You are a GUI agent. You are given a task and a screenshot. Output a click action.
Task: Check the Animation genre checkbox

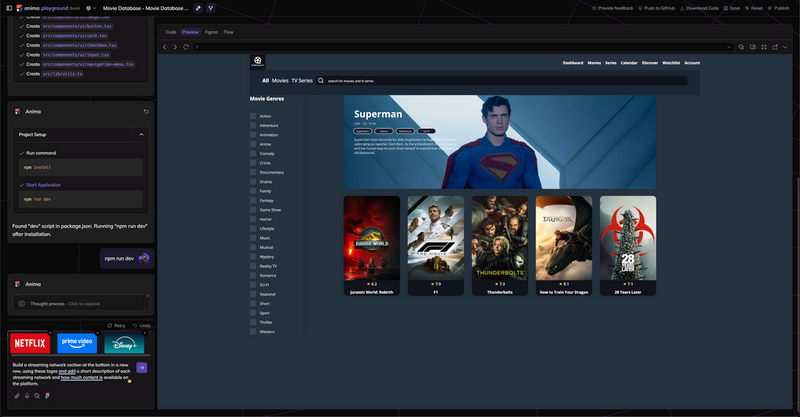(x=253, y=135)
